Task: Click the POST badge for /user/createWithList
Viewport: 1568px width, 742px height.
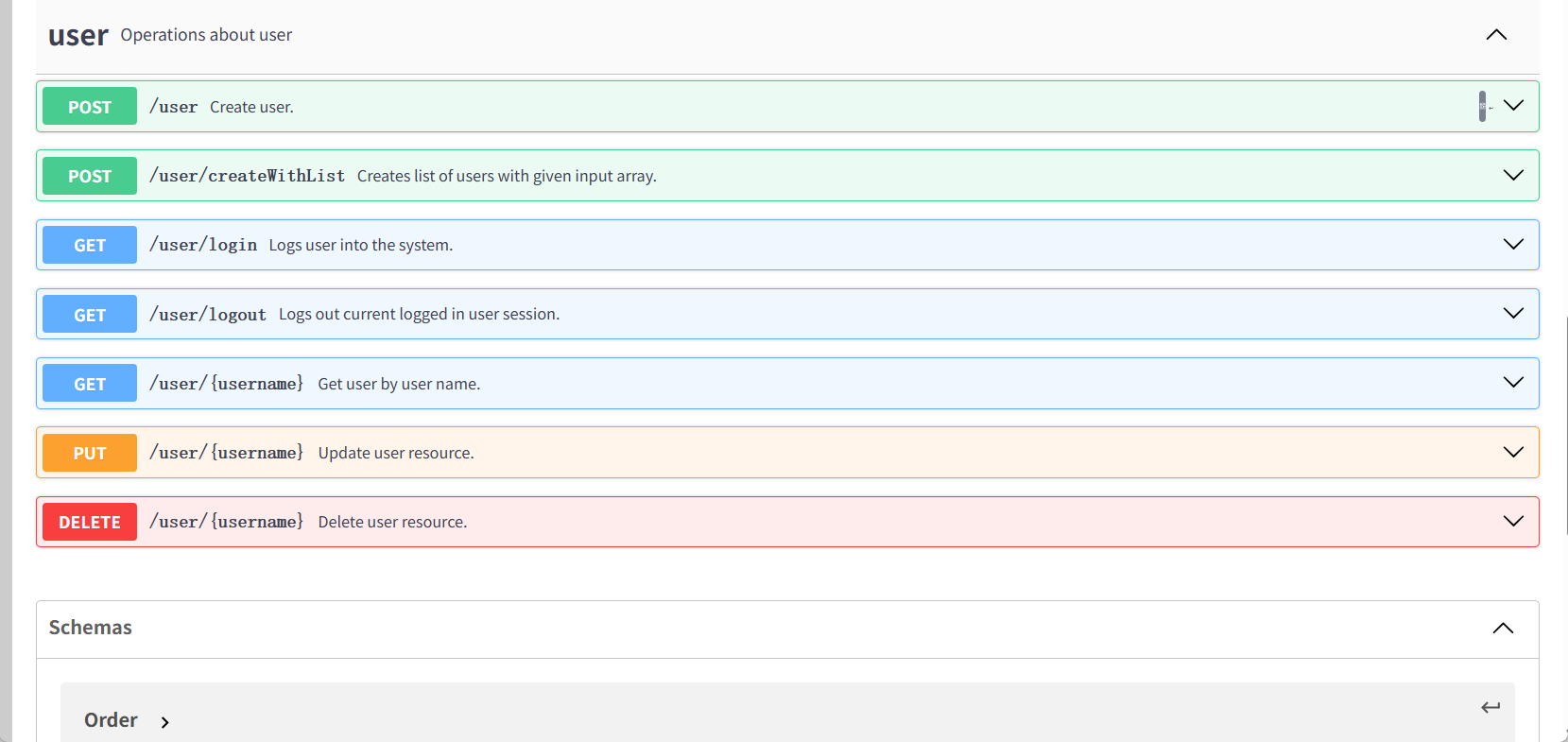Action: coord(90,176)
